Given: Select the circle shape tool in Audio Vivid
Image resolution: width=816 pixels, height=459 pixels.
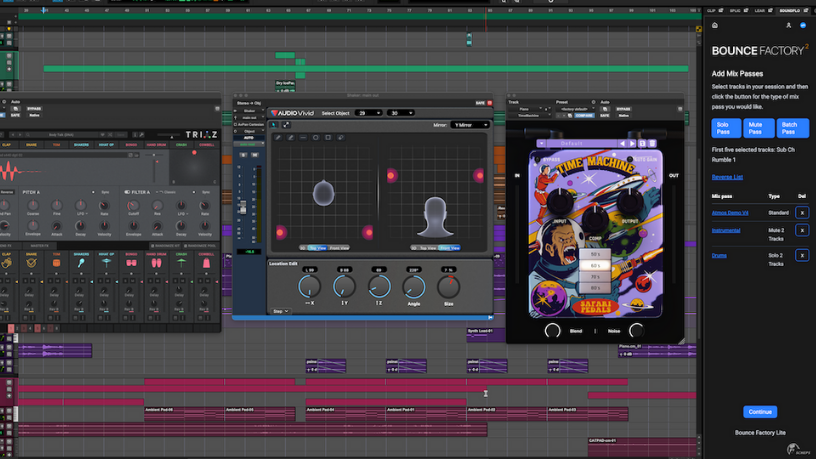Looking at the screenshot, I should click(315, 137).
